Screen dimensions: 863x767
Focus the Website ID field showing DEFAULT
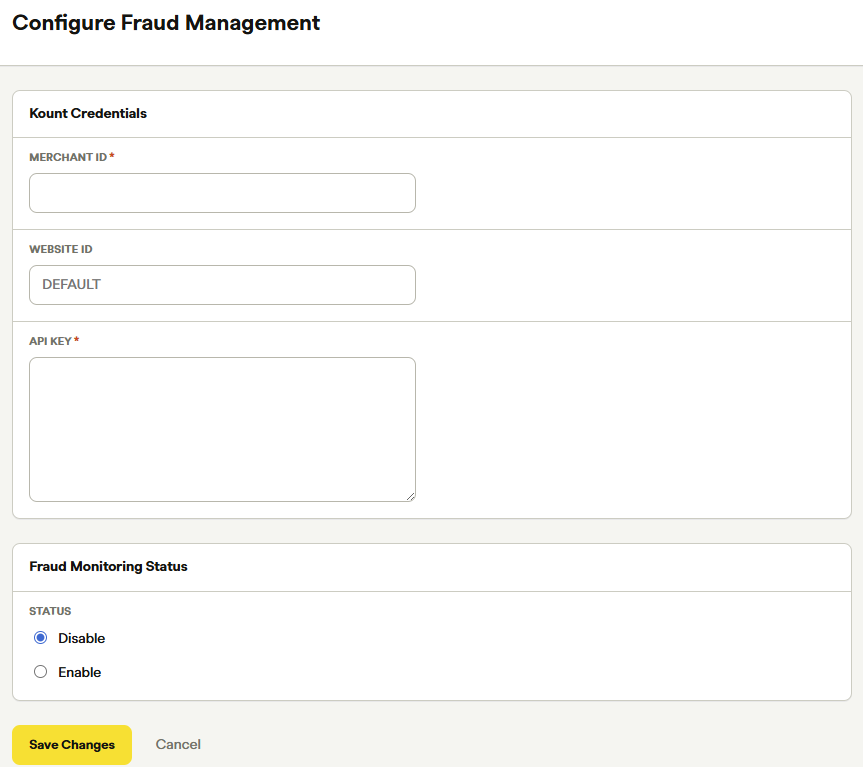(222, 285)
